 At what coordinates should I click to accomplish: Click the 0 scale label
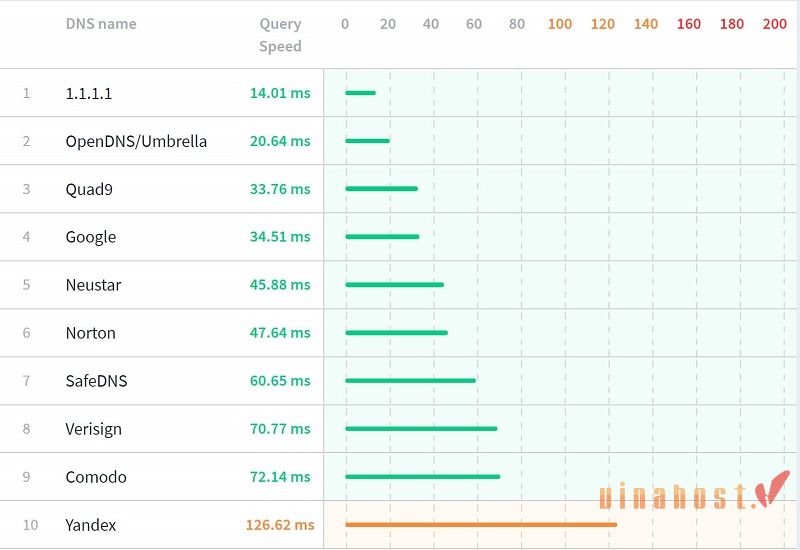coord(345,24)
